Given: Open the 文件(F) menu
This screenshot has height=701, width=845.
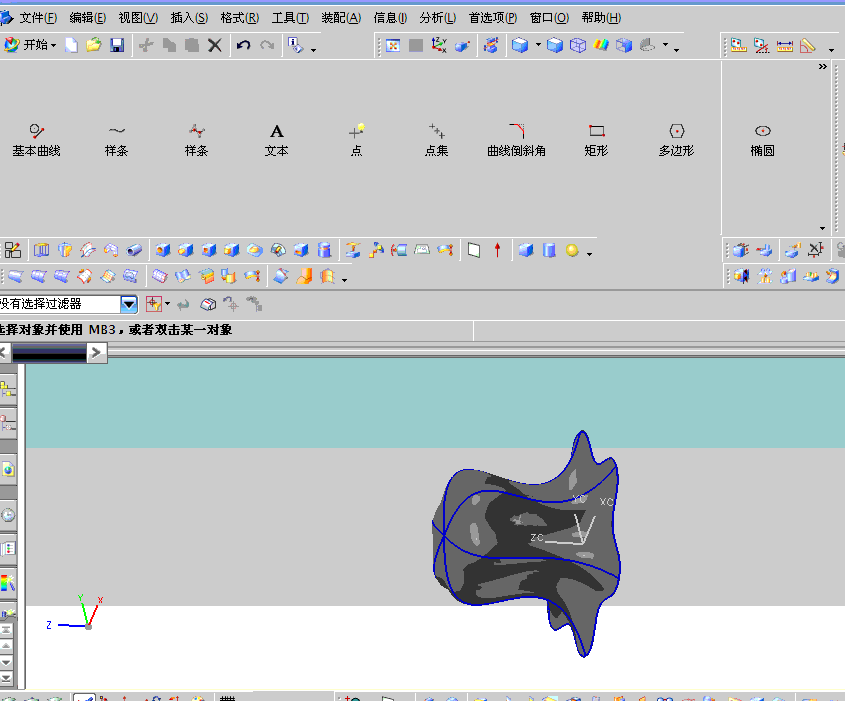Looking at the screenshot, I should 38,18.
